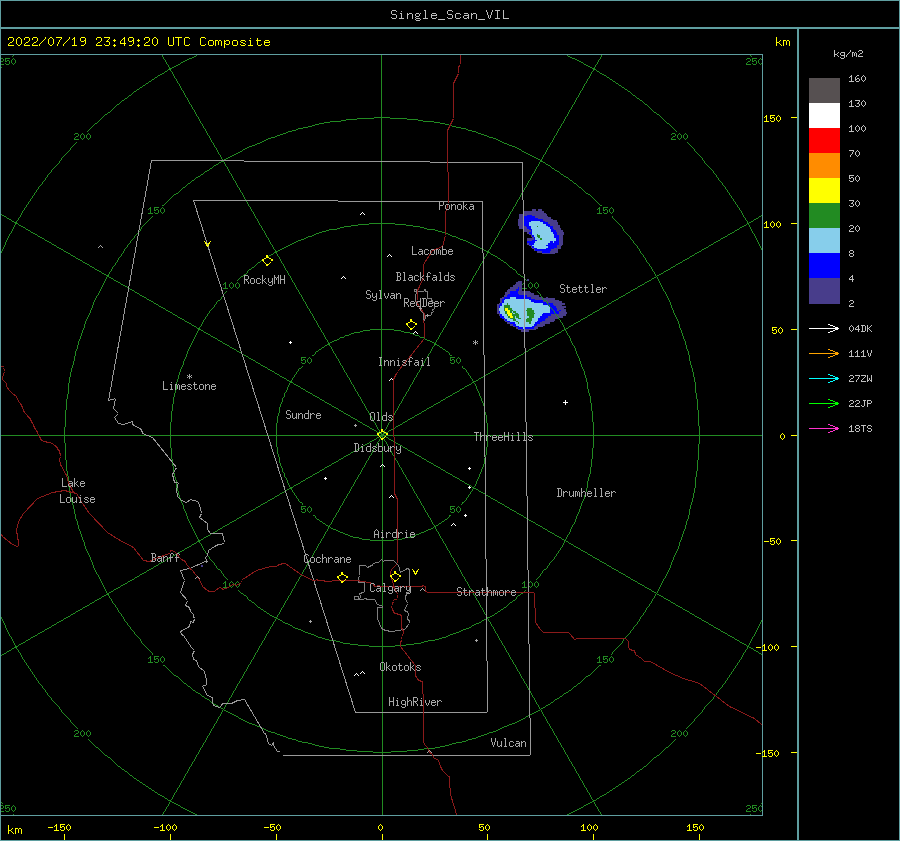Click the Single_Scan_VIL title text
This screenshot has height=841, width=900.
point(449,15)
